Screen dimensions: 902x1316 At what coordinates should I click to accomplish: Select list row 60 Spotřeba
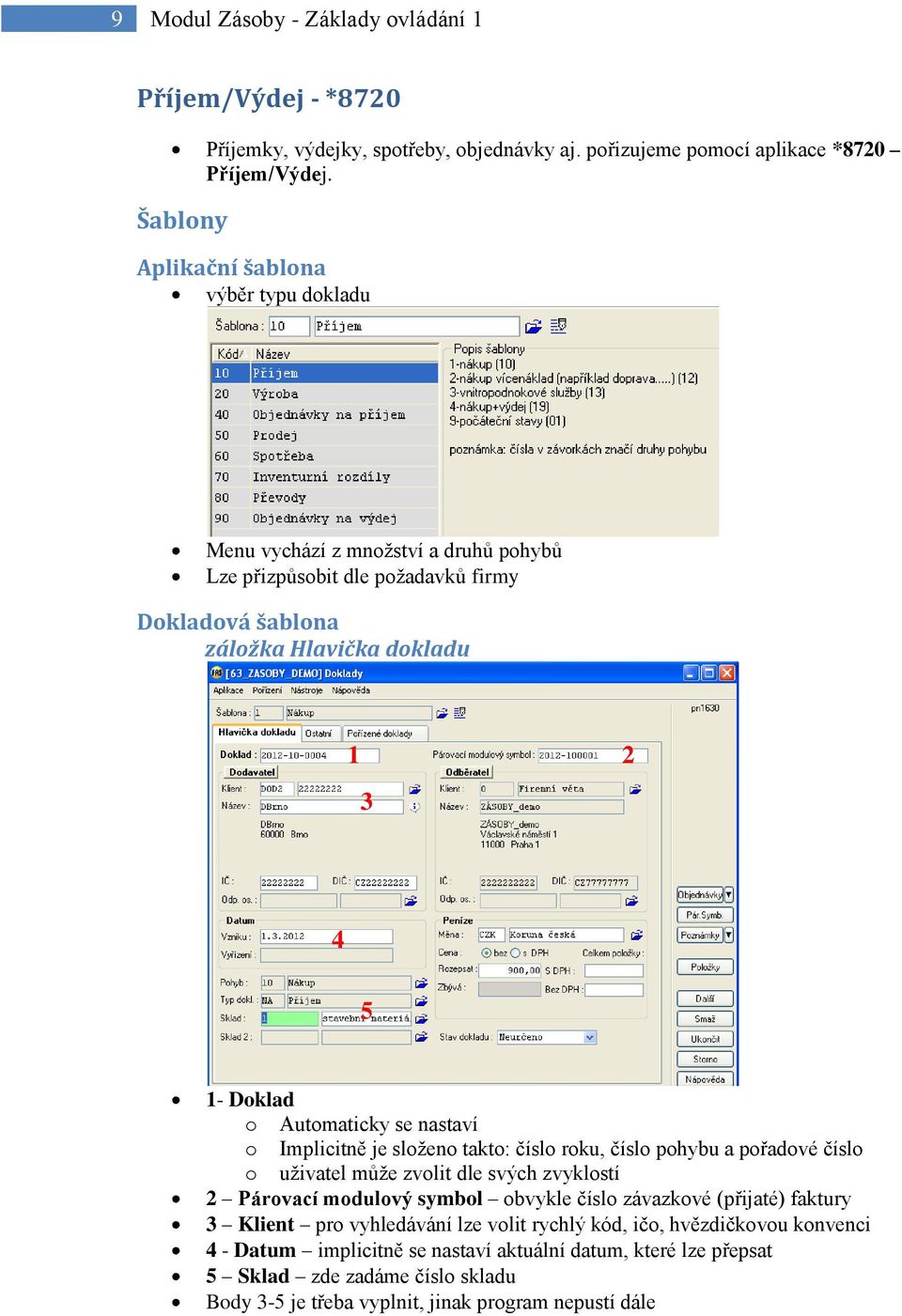pyautogui.click(x=325, y=457)
